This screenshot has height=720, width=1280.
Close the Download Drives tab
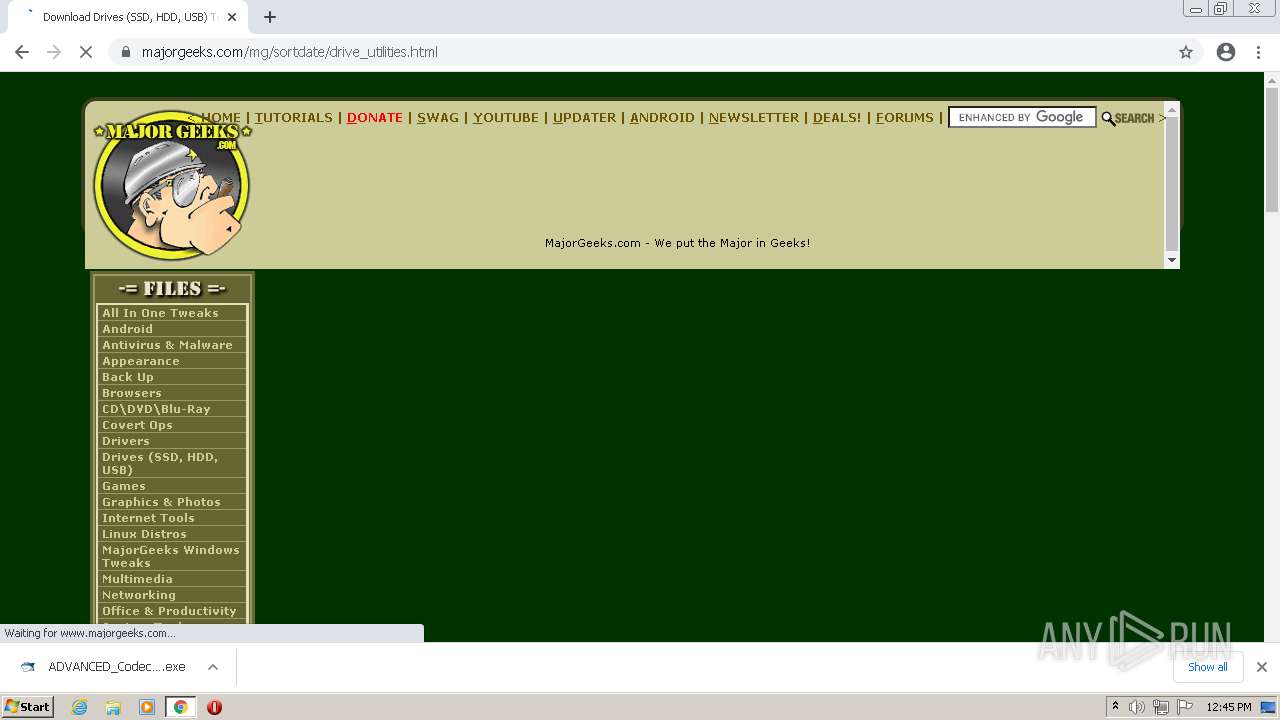231,17
